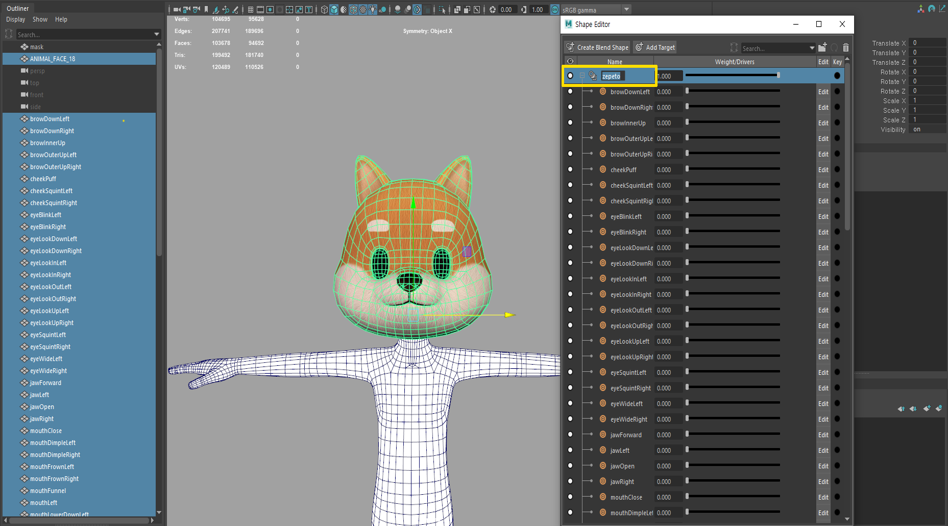
Task: Toggle visibility circle of browDownLeft target
Action: tap(570, 92)
